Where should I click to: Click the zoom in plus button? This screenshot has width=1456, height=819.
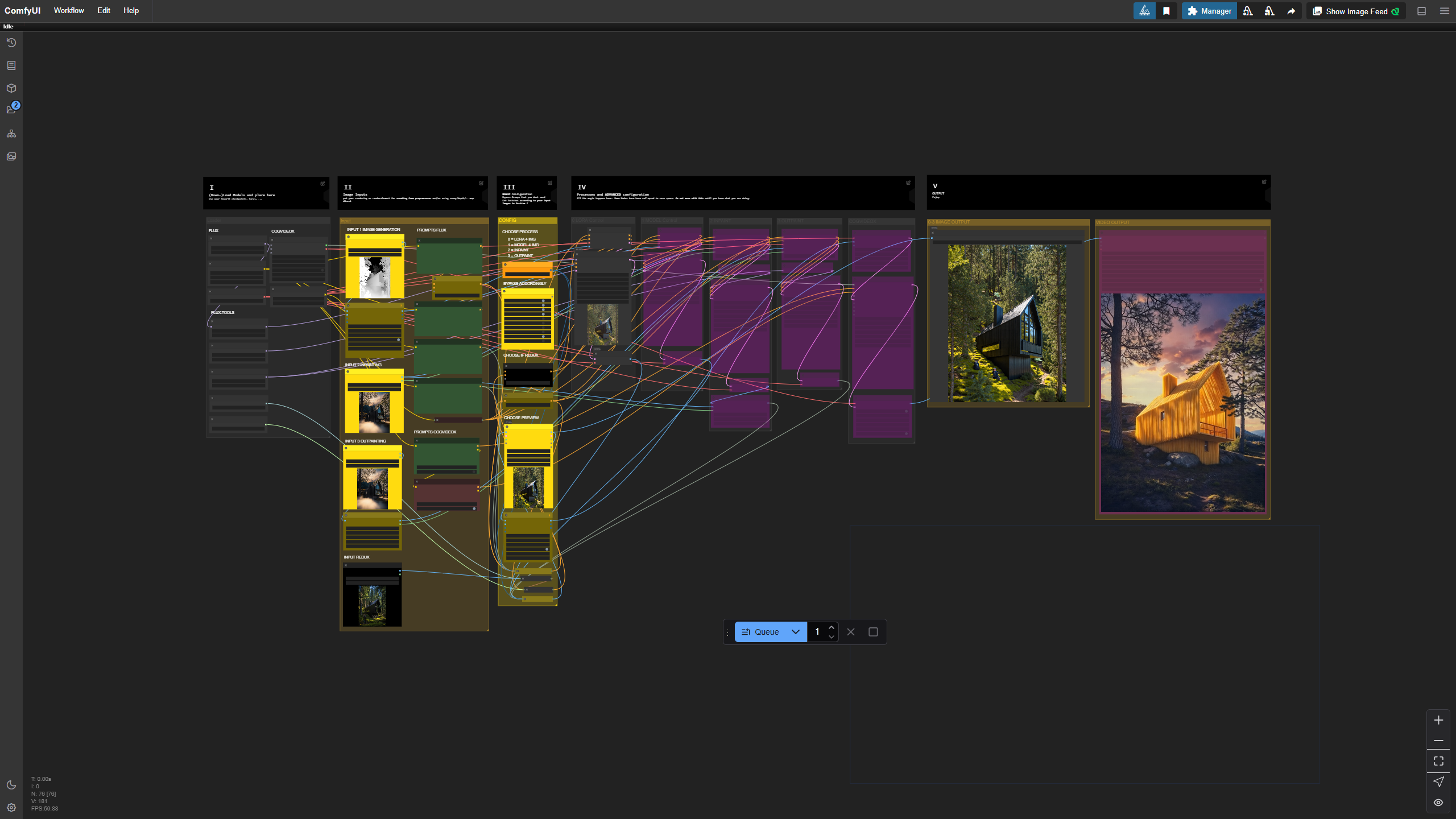tap(1438, 720)
